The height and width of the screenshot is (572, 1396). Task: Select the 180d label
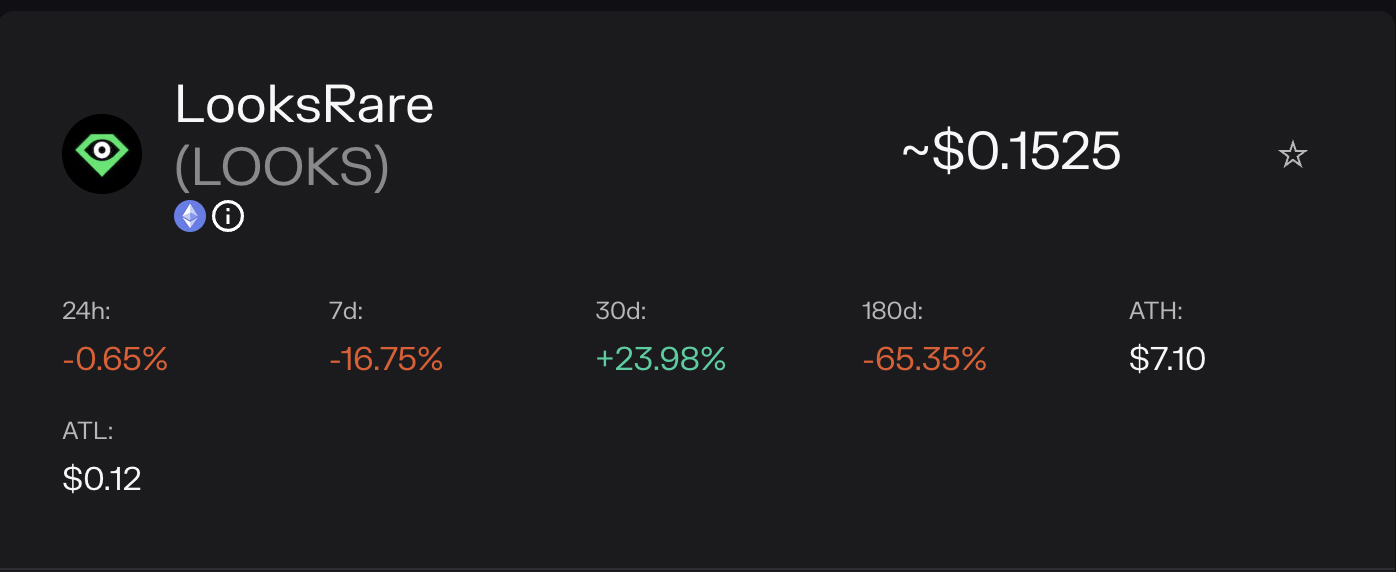[892, 312]
